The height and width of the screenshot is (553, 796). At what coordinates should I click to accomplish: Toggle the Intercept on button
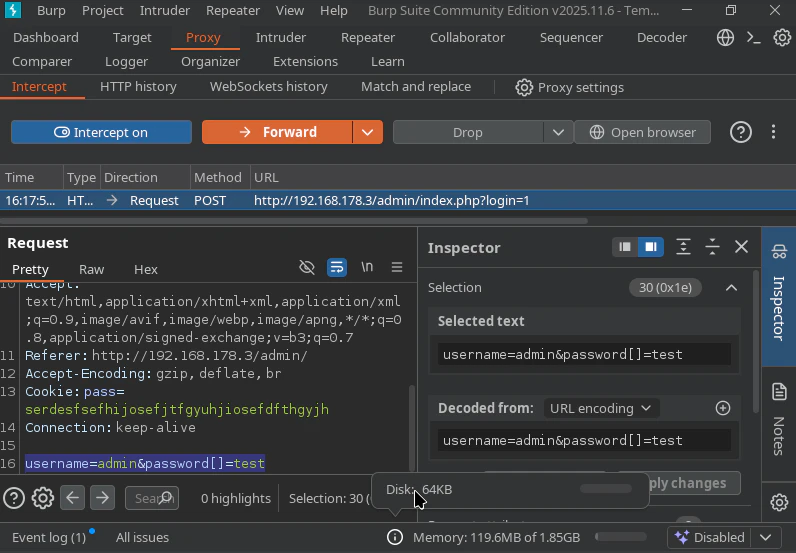102,133
